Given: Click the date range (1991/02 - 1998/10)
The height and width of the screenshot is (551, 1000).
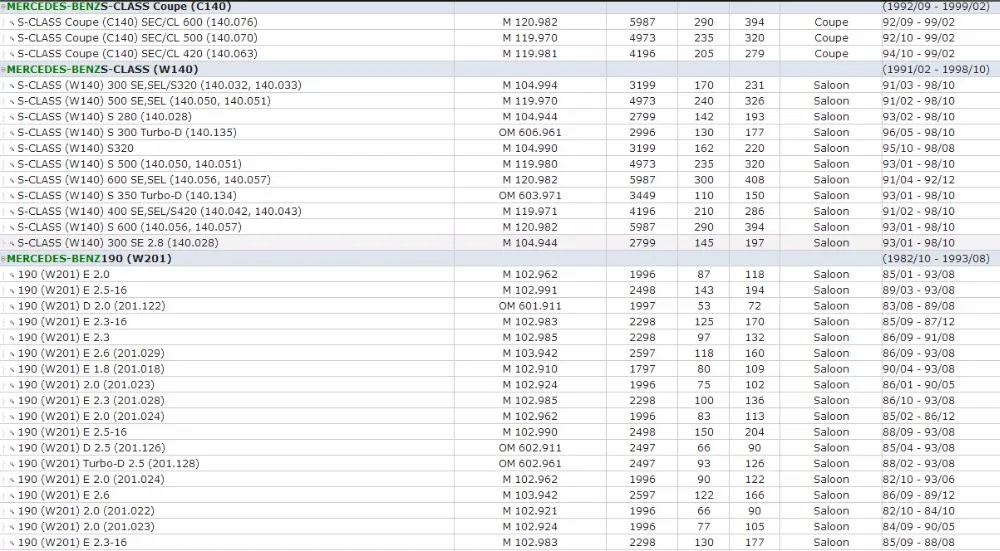Looking at the screenshot, I should pos(936,70).
